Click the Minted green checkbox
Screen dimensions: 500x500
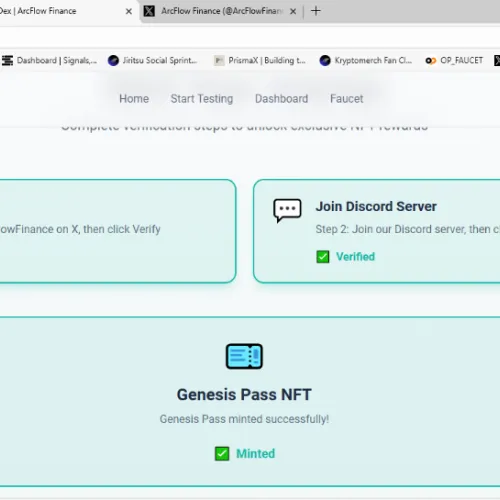[x=222, y=454]
